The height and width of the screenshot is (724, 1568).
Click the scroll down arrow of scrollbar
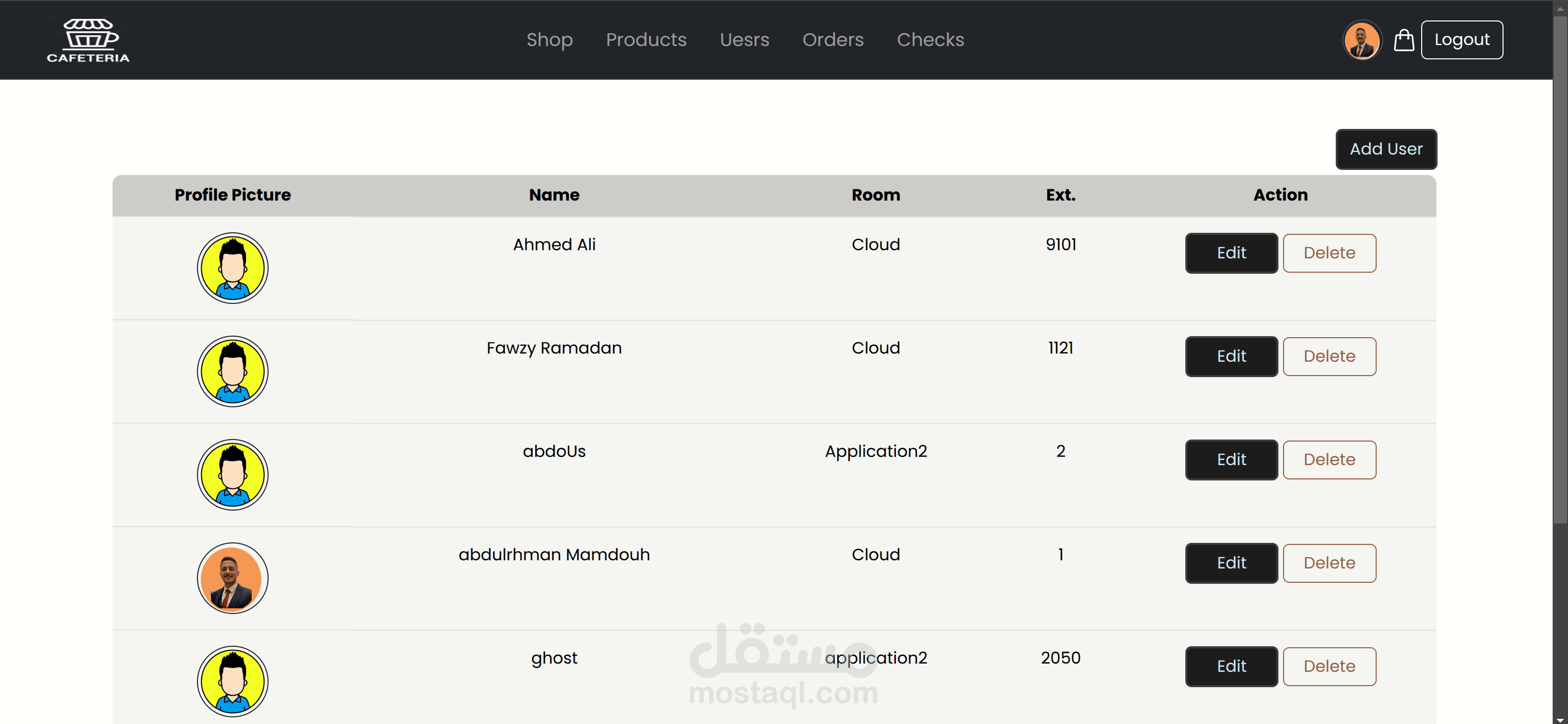click(x=1560, y=719)
